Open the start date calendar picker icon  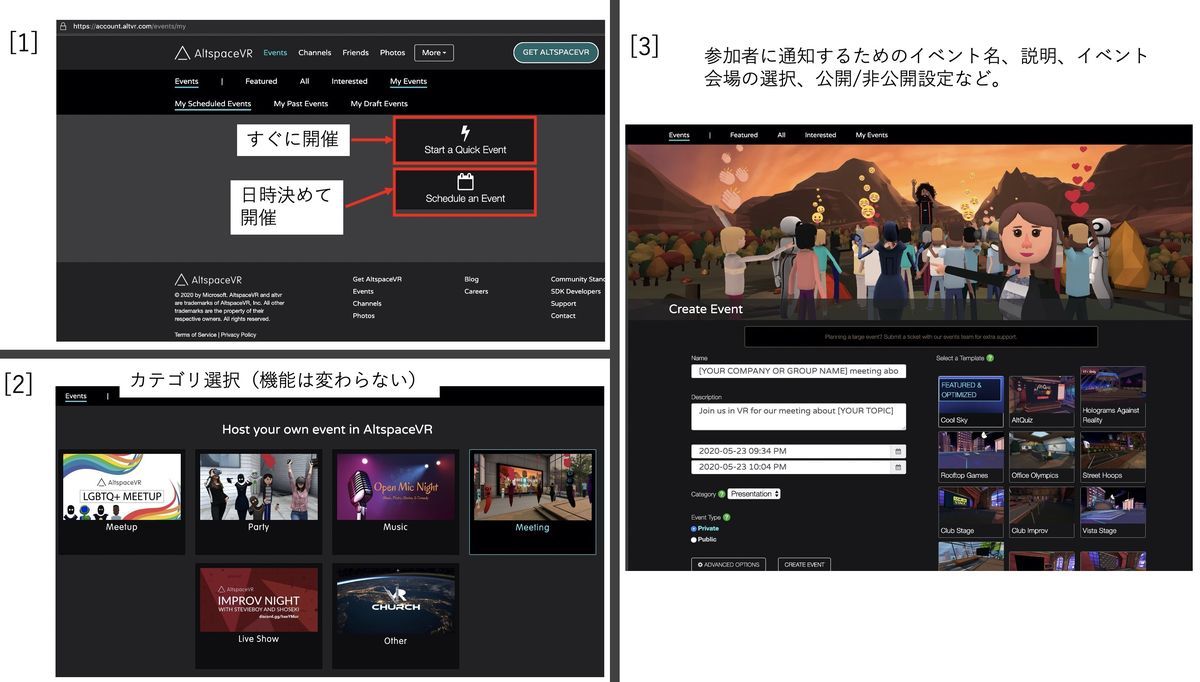[899, 451]
